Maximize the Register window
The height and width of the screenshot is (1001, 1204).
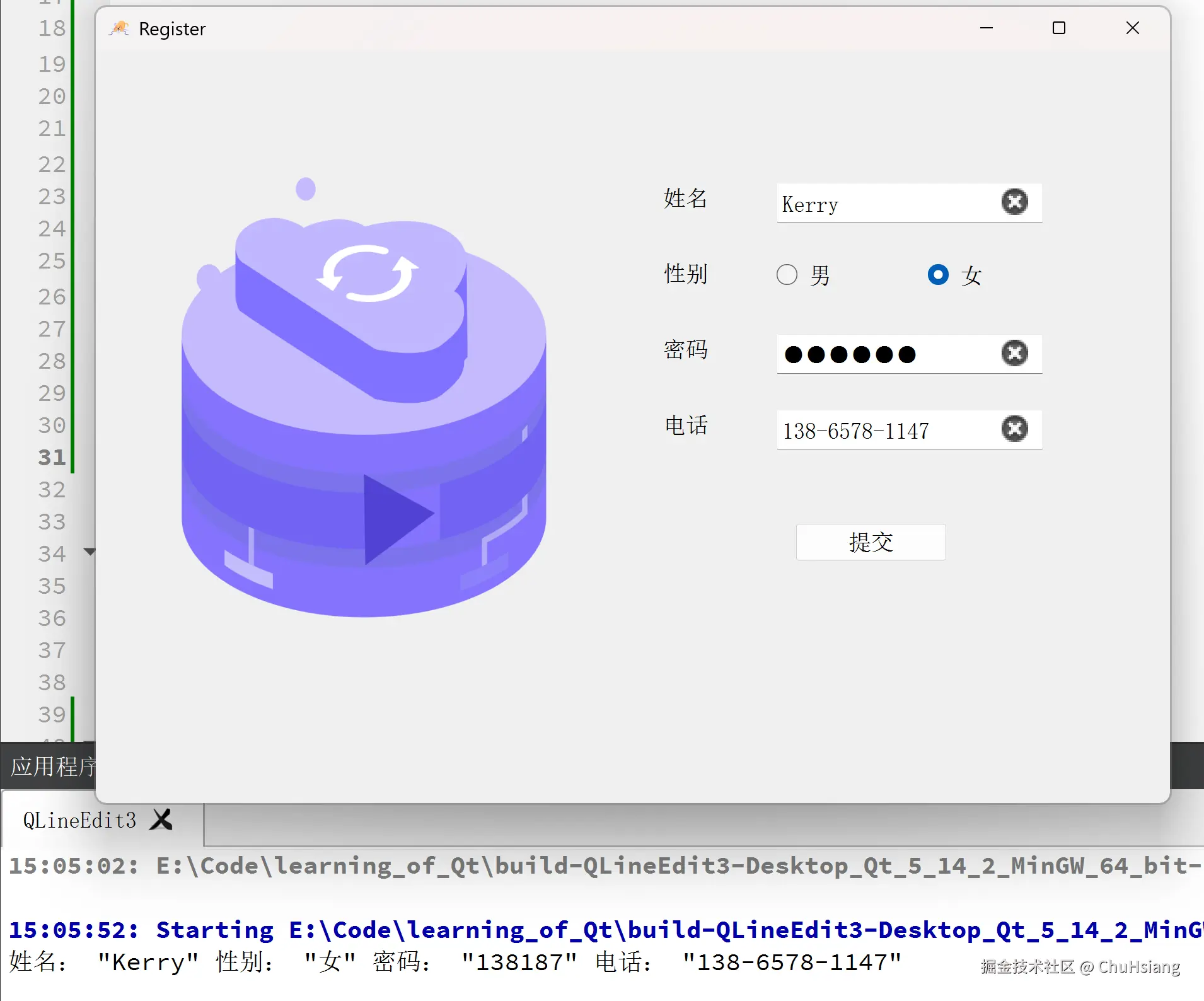point(1059,28)
